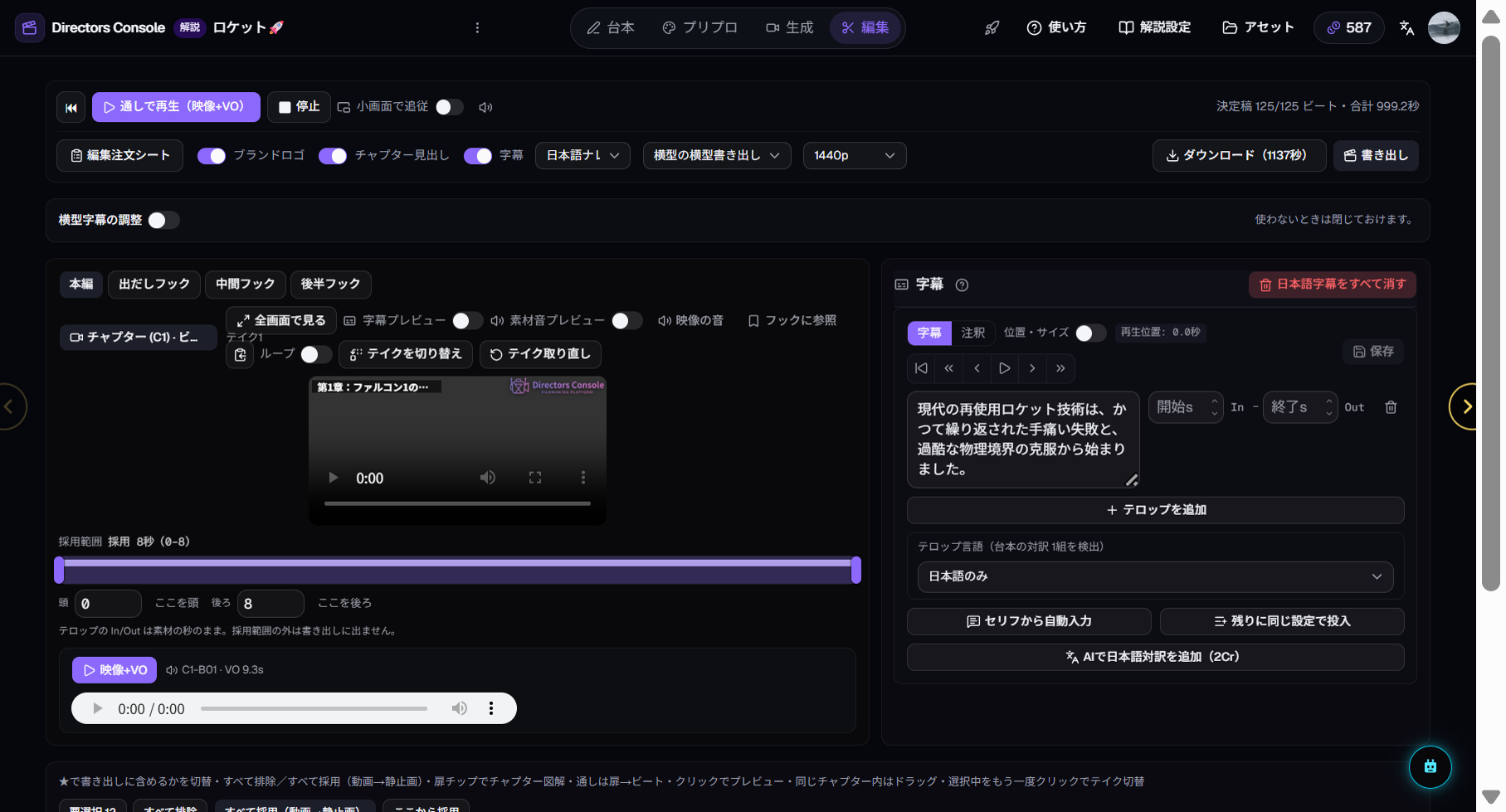Click the clipboard paste icon beside ループ
The height and width of the screenshot is (812, 1506).
coord(240,355)
